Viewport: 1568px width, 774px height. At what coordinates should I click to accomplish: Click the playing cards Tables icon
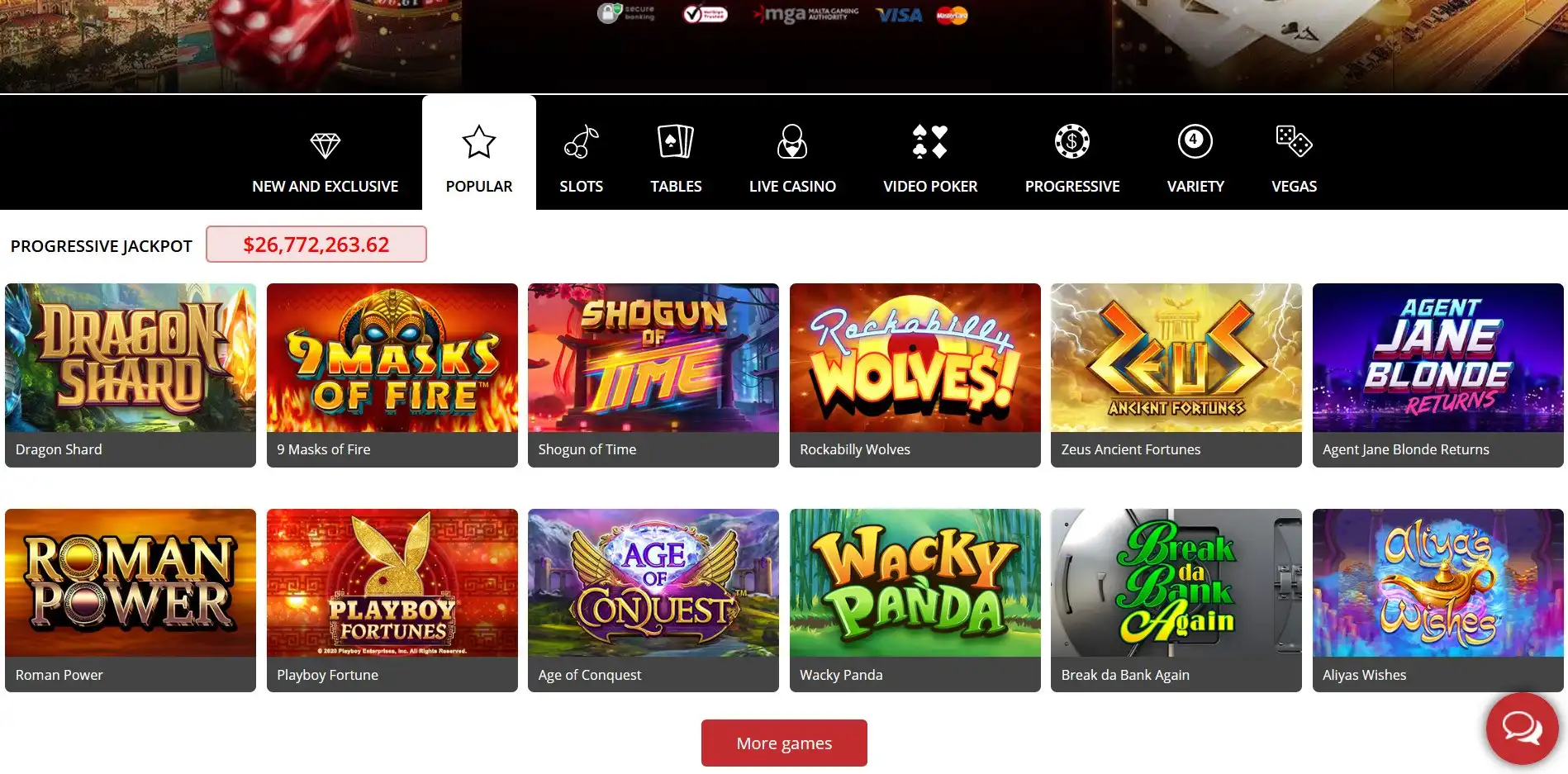676,141
